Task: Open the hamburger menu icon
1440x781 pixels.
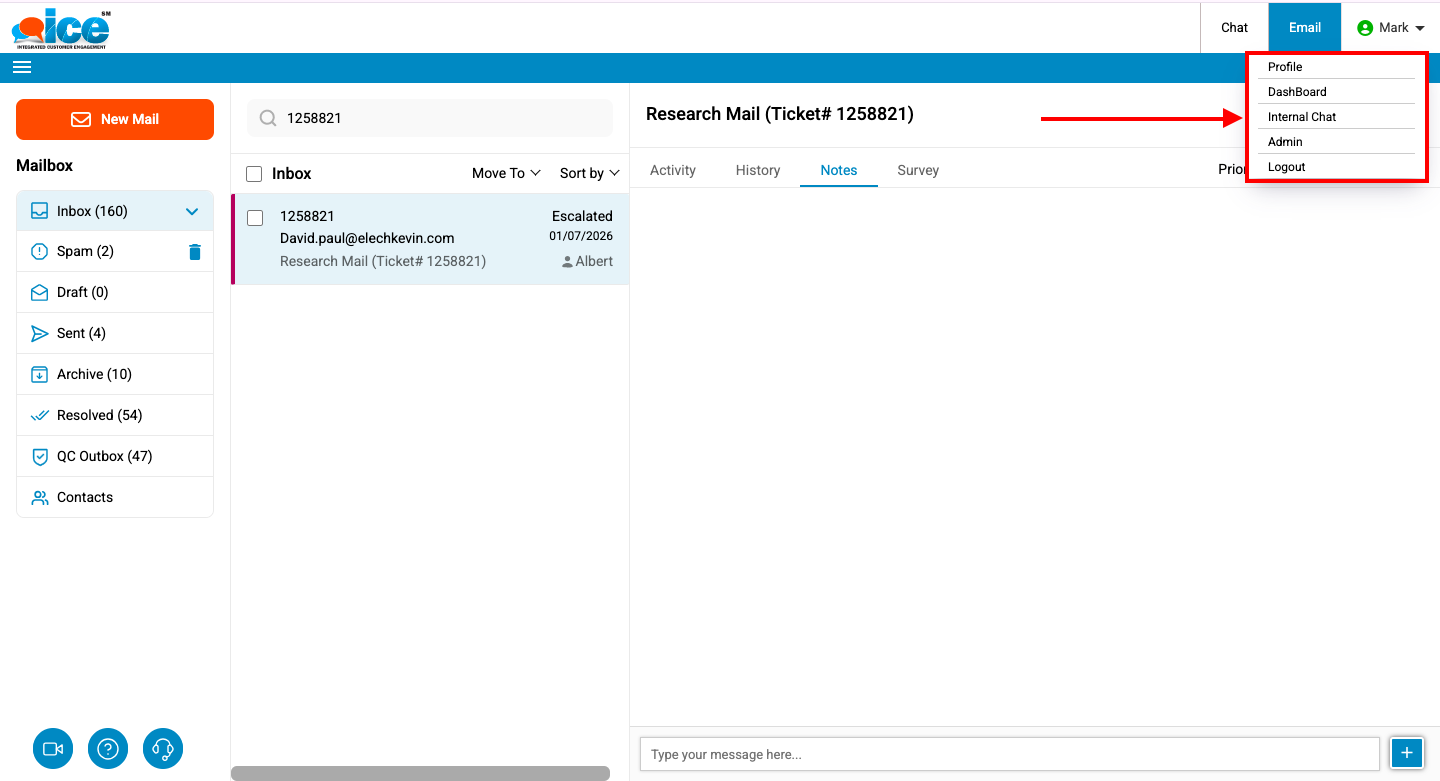Action: (x=22, y=67)
